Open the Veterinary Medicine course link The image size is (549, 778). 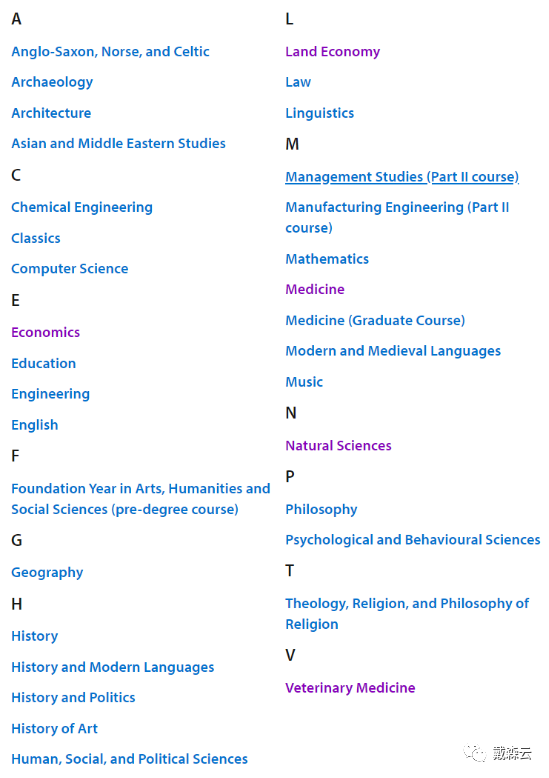350,688
